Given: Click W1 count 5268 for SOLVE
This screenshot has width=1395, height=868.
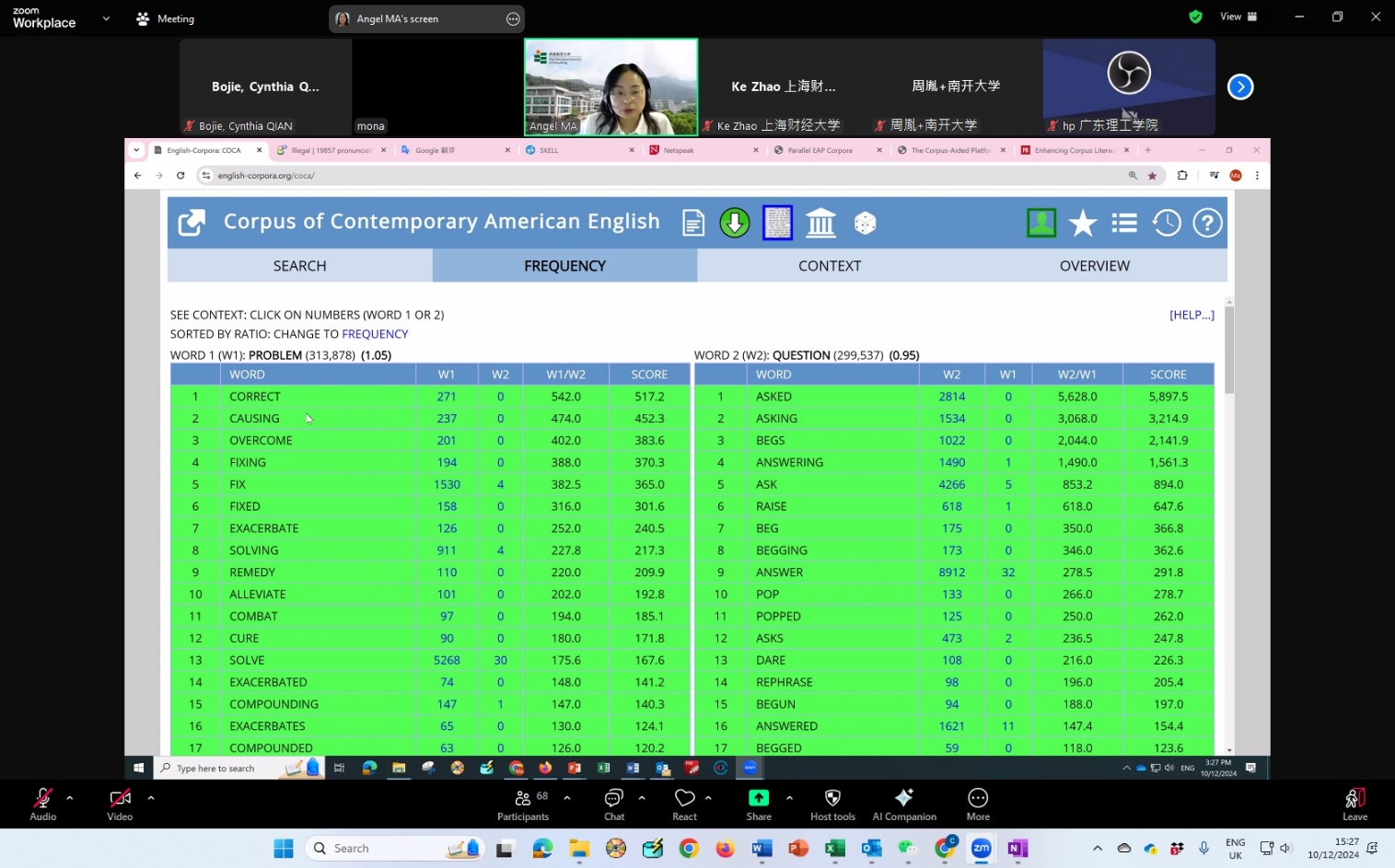Looking at the screenshot, I should coord(447,660).
